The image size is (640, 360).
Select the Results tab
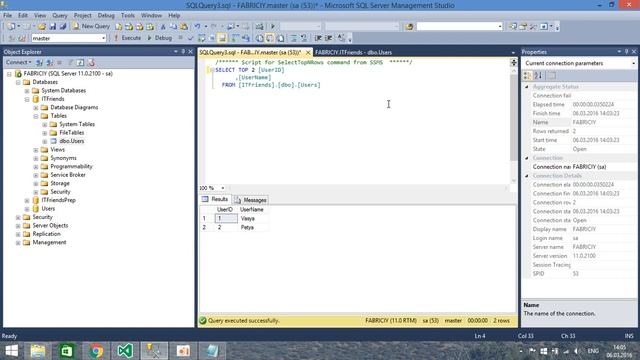coord(215,199)
